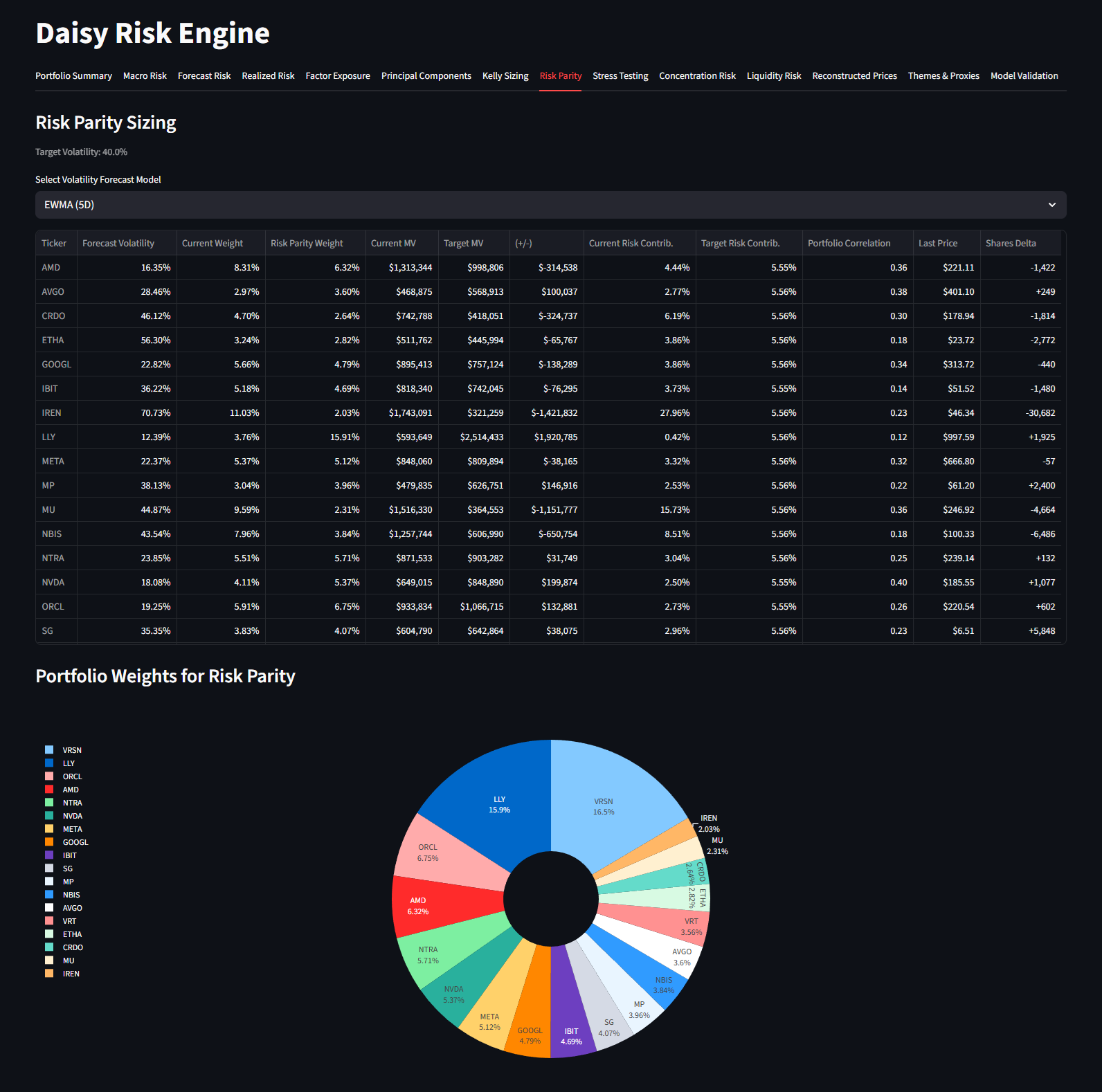
Task: Open the Liquidity Risk tab
Action: tap(773, 76)
